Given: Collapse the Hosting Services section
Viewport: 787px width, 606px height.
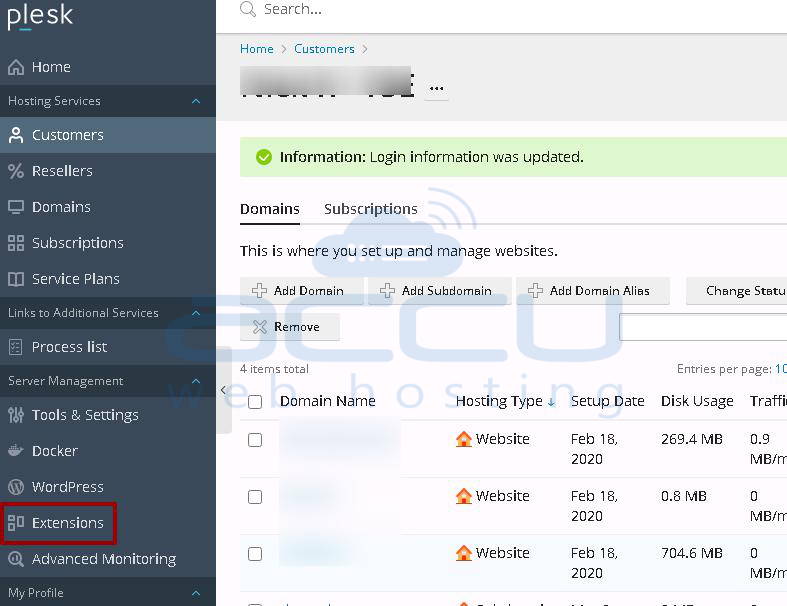Looking at the screenshot, I should tap(196, 101).
